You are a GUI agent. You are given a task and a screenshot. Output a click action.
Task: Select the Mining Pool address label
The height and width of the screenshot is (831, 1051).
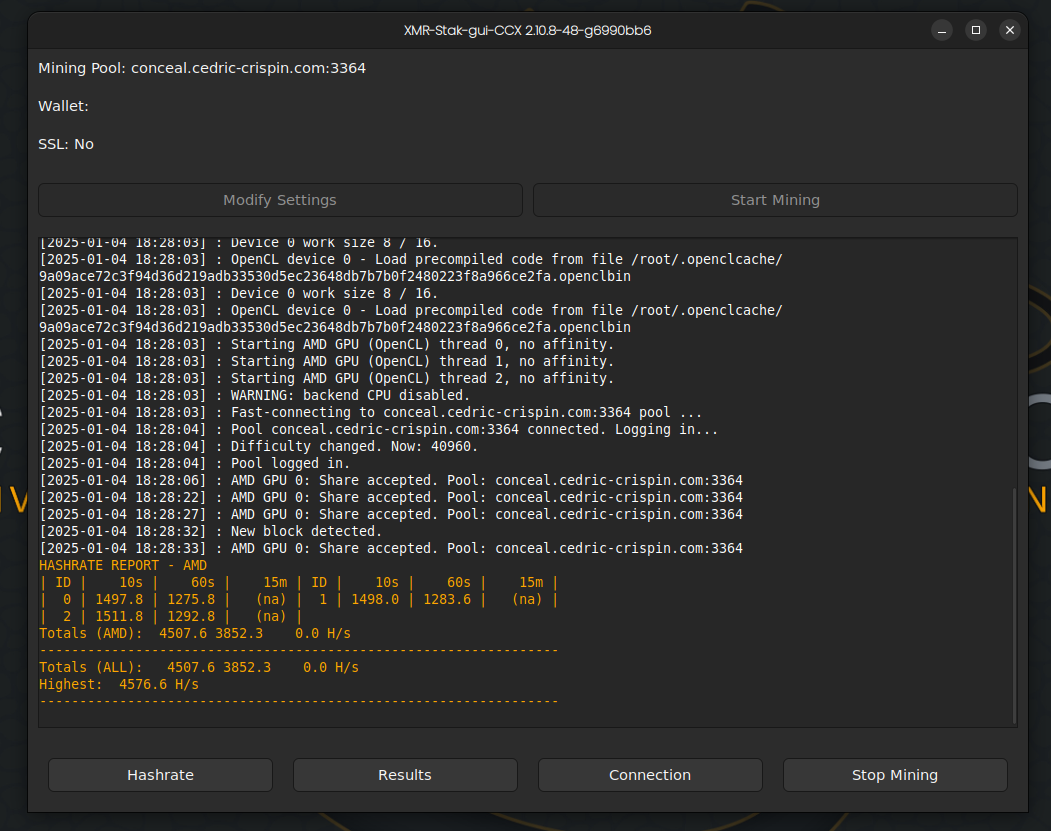202,68
